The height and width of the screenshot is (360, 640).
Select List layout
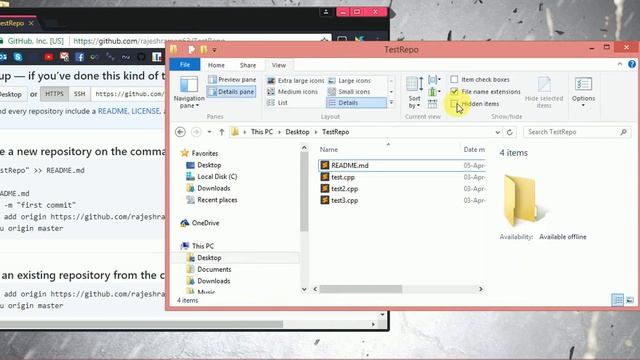click(278, 103)
